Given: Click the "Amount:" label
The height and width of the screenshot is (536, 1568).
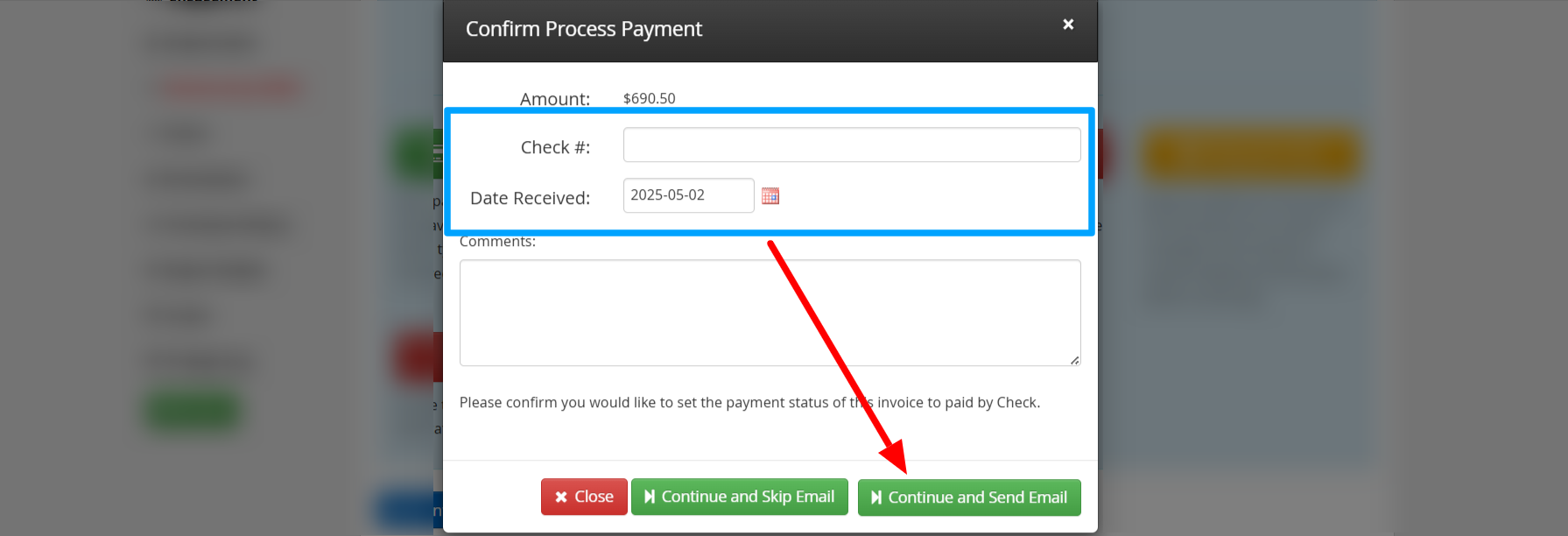Looking at the screenshot, I should [554, 99].
